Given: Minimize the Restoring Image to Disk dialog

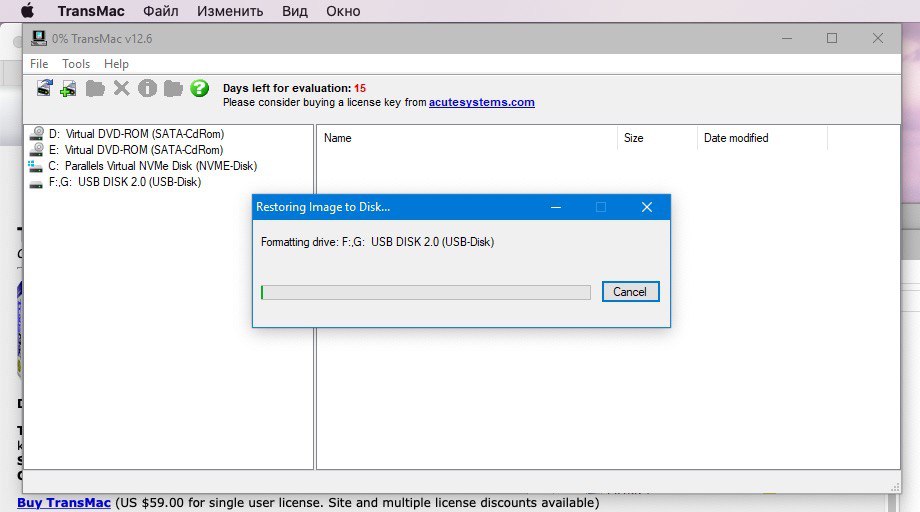Looking at the screenshot, I should coord(556,207).
